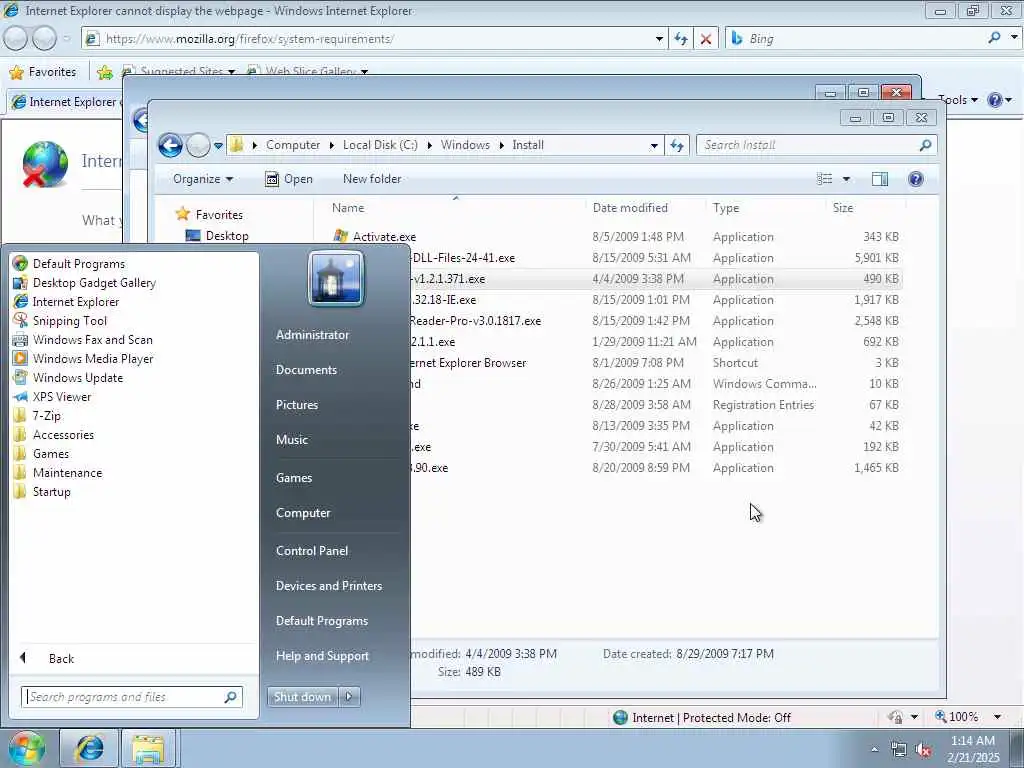
Task: Open the Explorer recent locations dropdown
Action: 218,146
